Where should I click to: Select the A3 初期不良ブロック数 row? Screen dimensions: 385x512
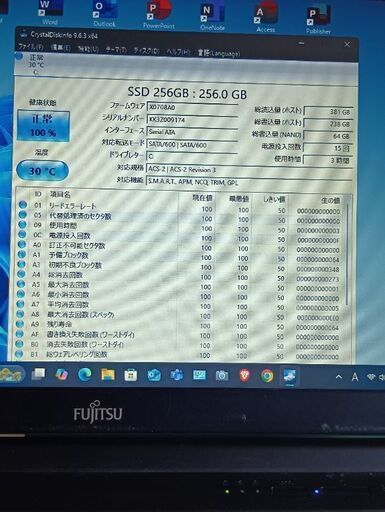click(180, 266)
